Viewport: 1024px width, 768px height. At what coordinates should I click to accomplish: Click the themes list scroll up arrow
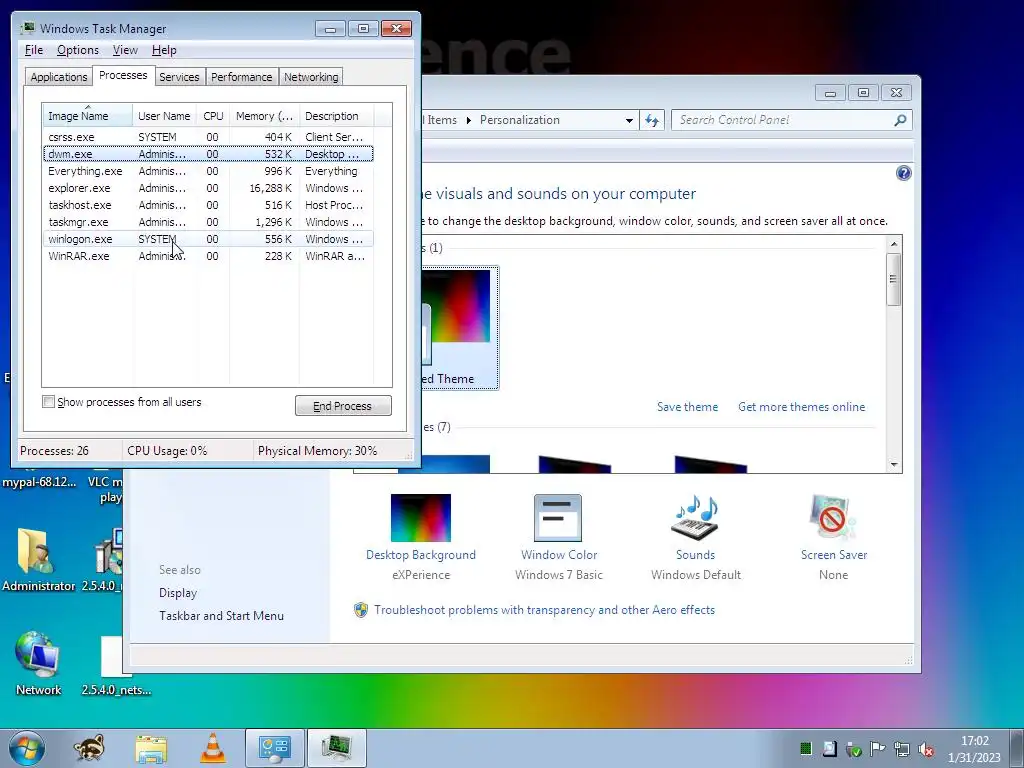point(894,244)
